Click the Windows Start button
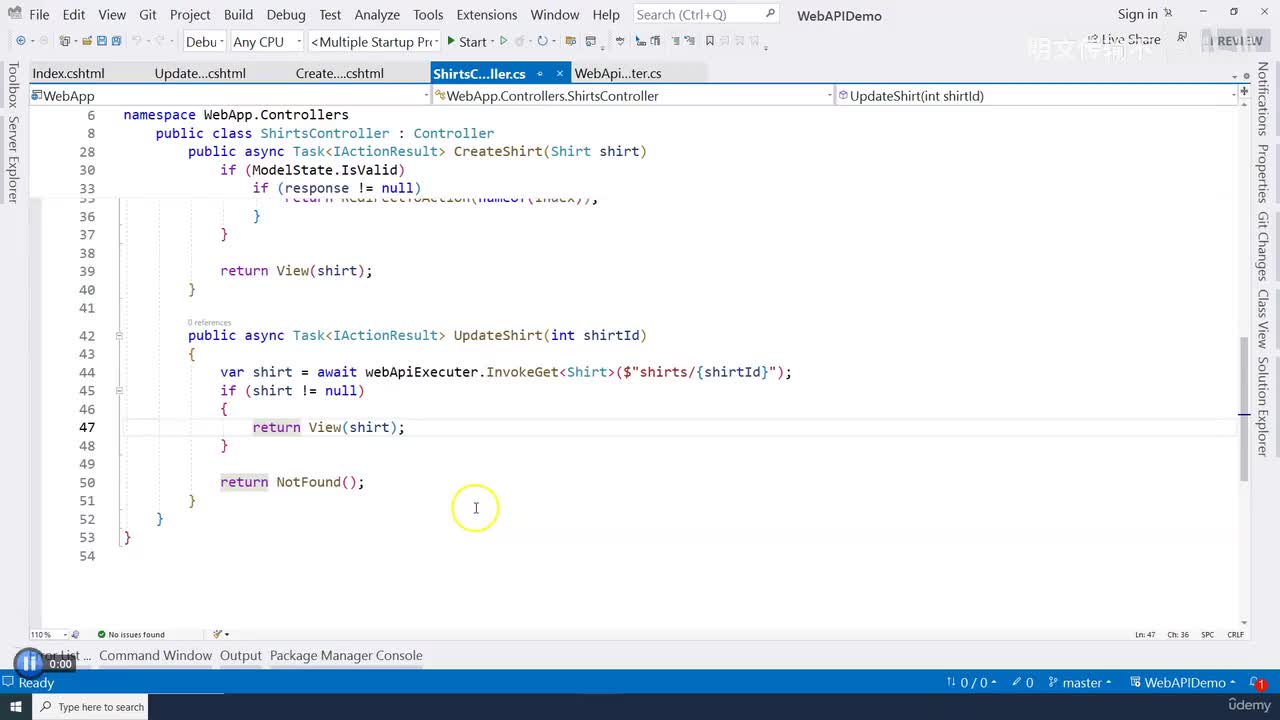Viewport: 1280px width, 720px height. 16,707
